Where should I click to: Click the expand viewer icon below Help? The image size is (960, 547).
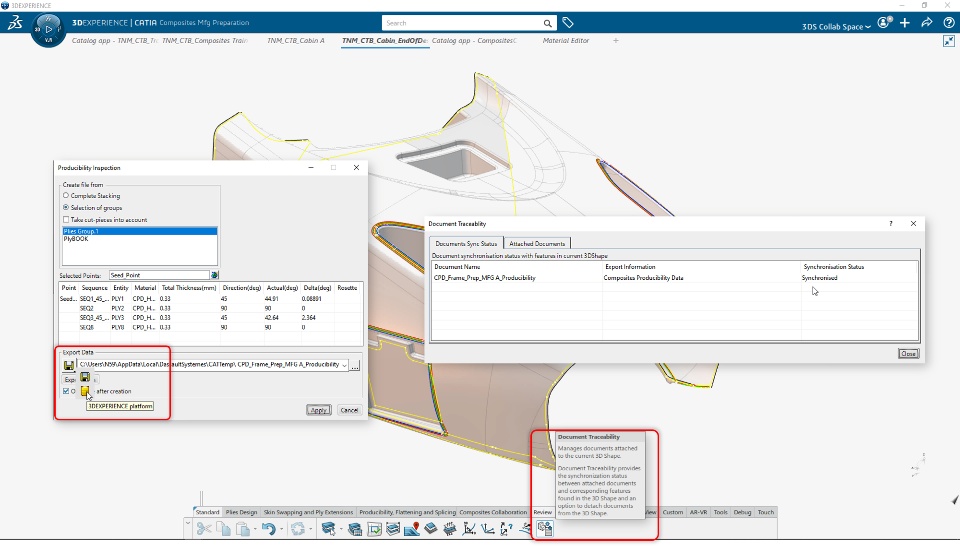[949, 41]
